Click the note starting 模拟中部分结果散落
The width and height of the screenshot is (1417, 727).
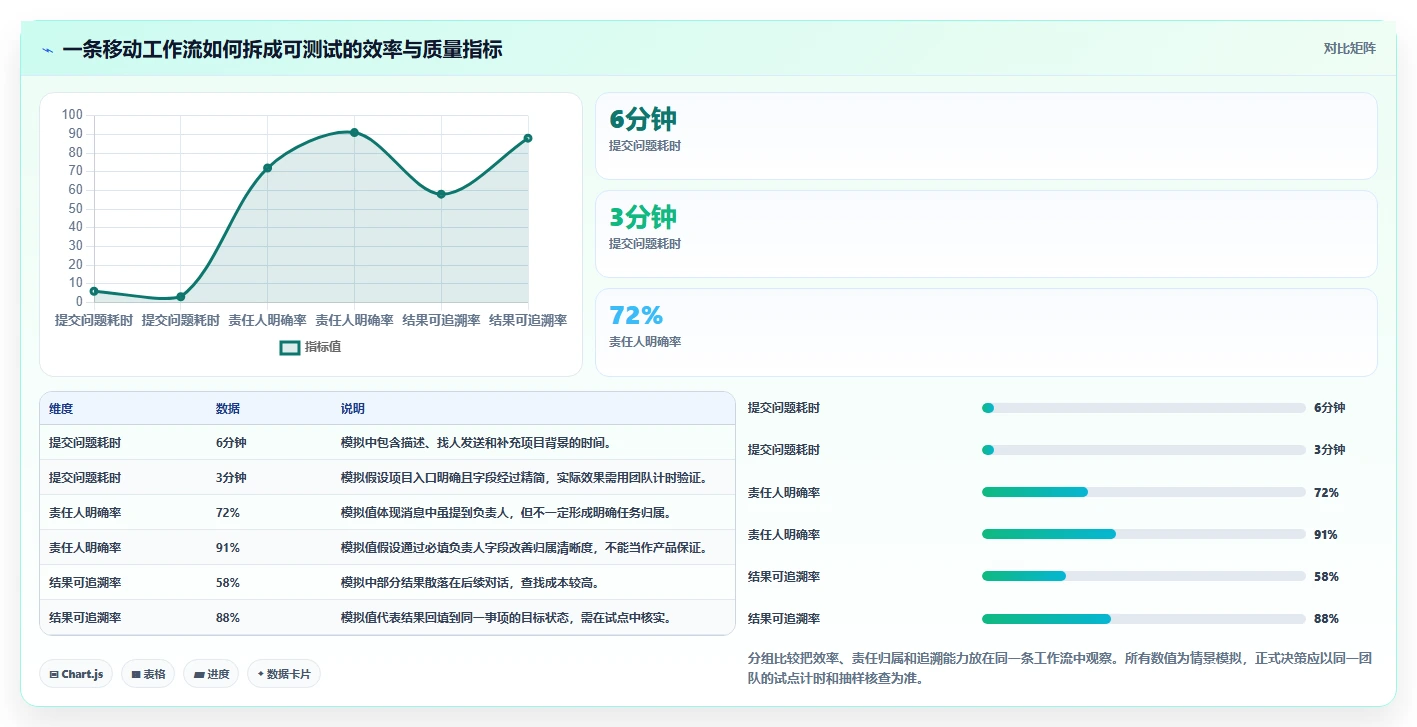(x=470, y=582)
